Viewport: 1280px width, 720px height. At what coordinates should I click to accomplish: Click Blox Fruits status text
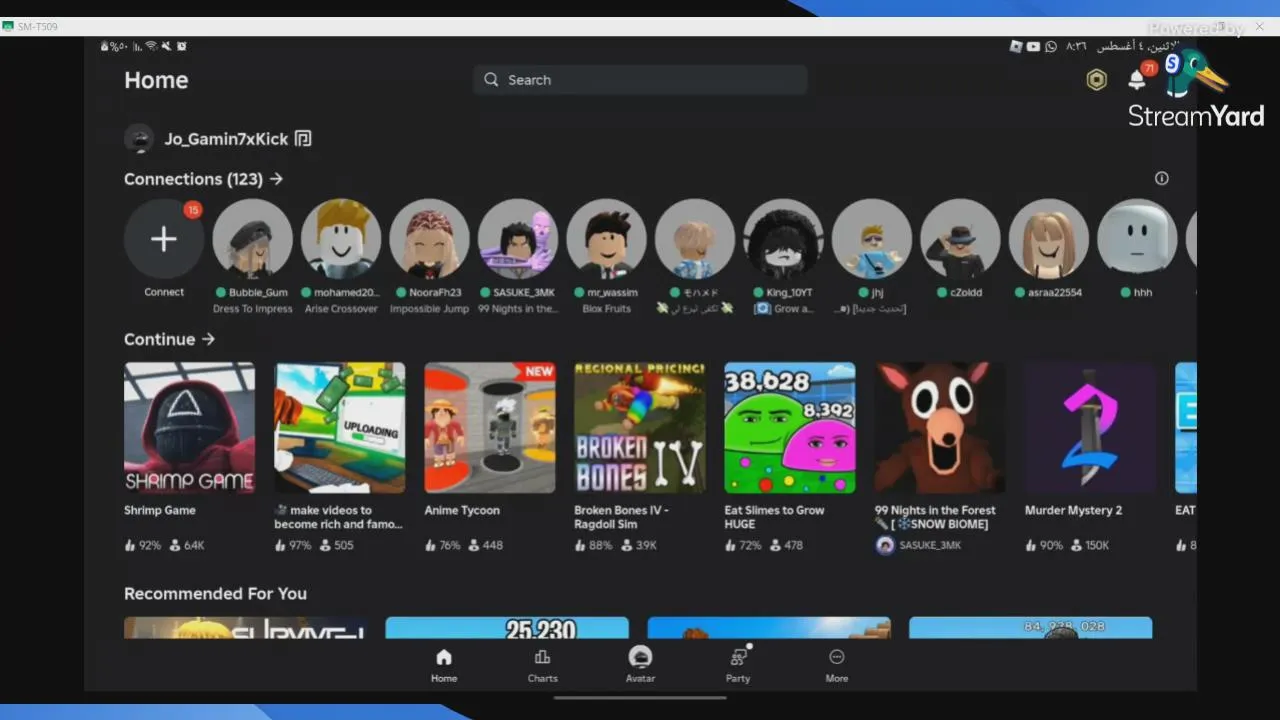[x=606, y=309]
